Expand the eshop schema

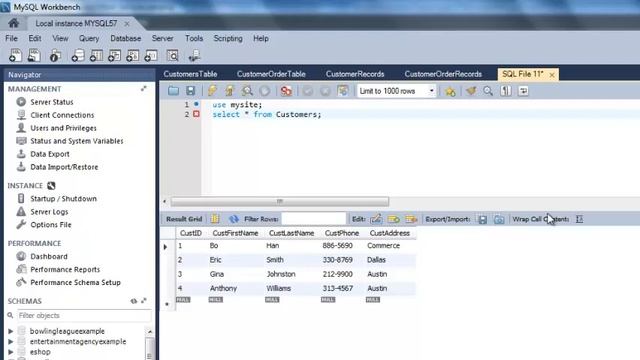11,352
